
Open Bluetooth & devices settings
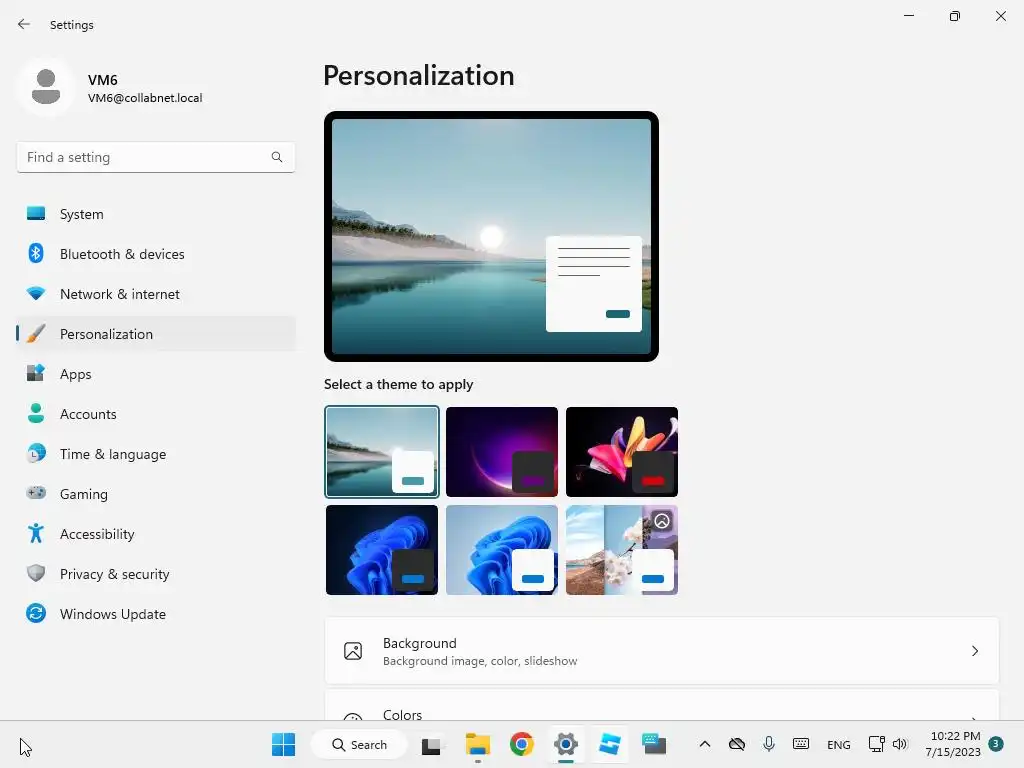[155, 254]
